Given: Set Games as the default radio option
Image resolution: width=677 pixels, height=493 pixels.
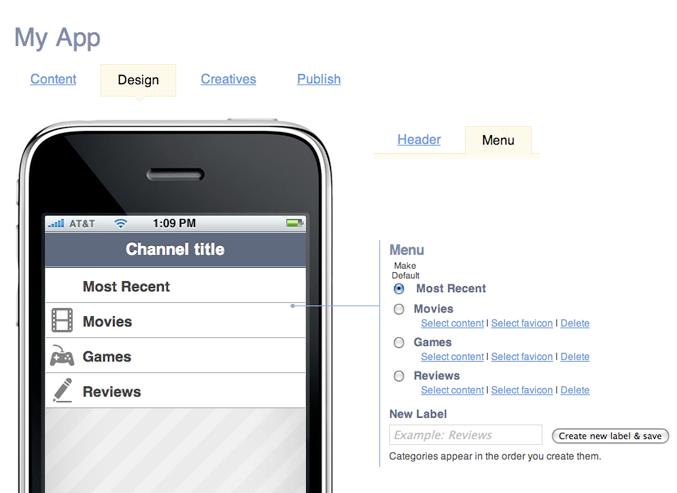Looking at the screenshot, I should 399,342.
